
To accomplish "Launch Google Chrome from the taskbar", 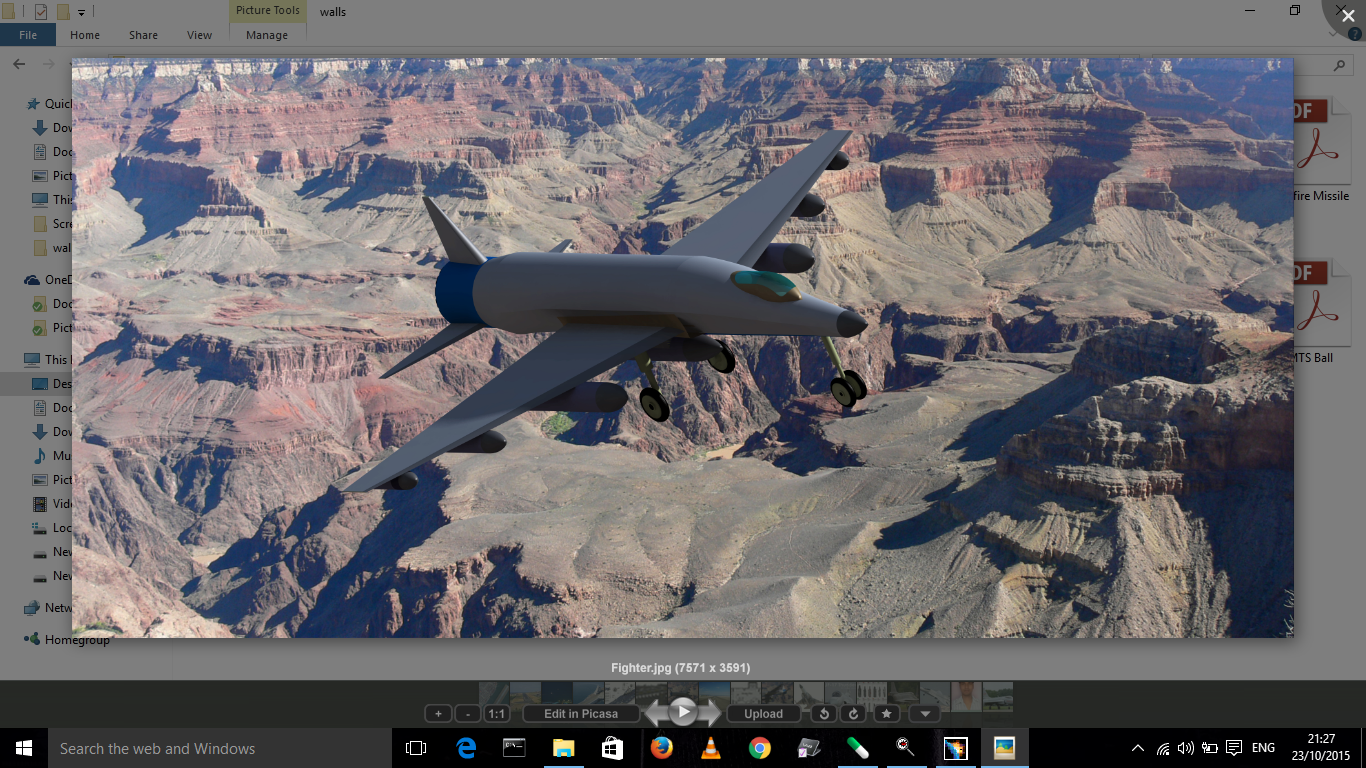I will coord(760,748).
